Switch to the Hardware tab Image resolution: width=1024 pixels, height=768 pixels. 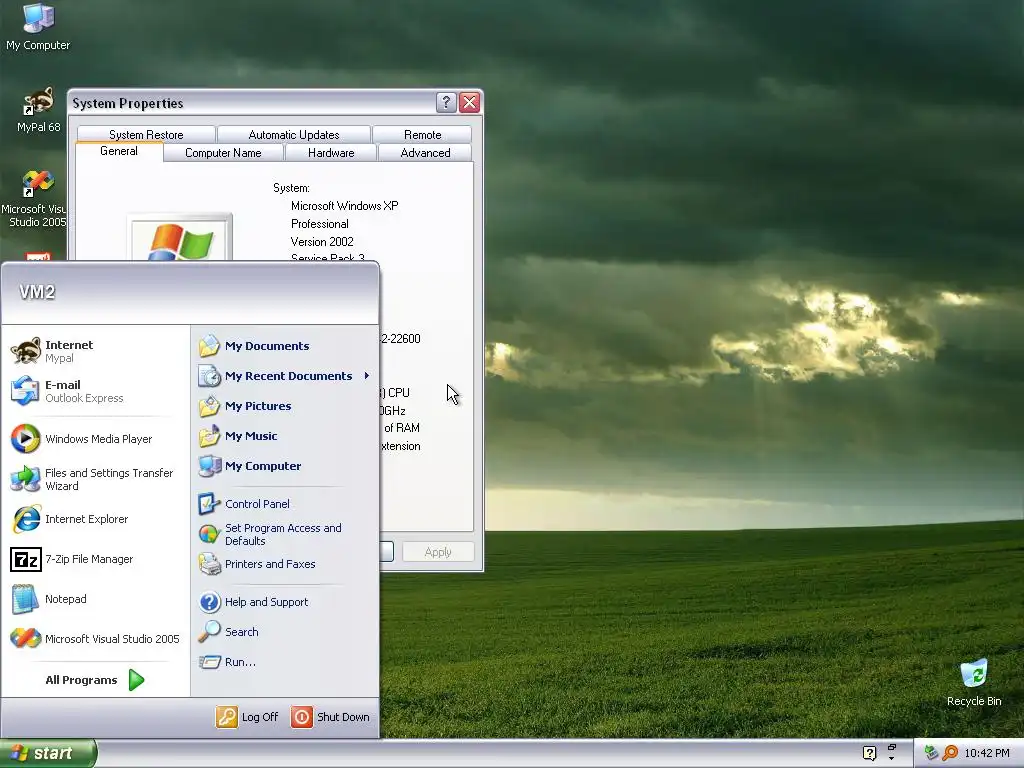pos(331,153)
